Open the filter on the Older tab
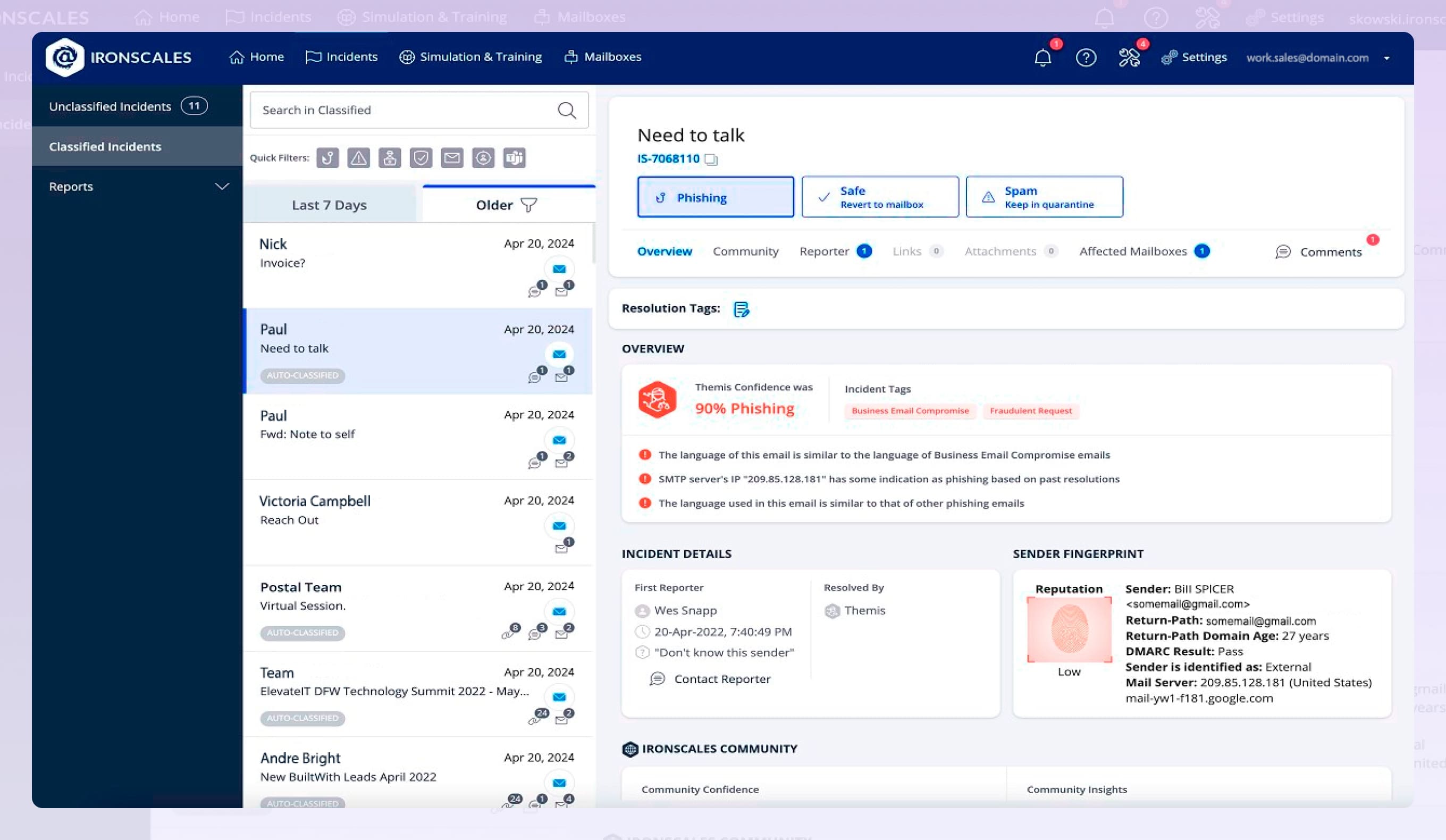 (x=529, y=205)
